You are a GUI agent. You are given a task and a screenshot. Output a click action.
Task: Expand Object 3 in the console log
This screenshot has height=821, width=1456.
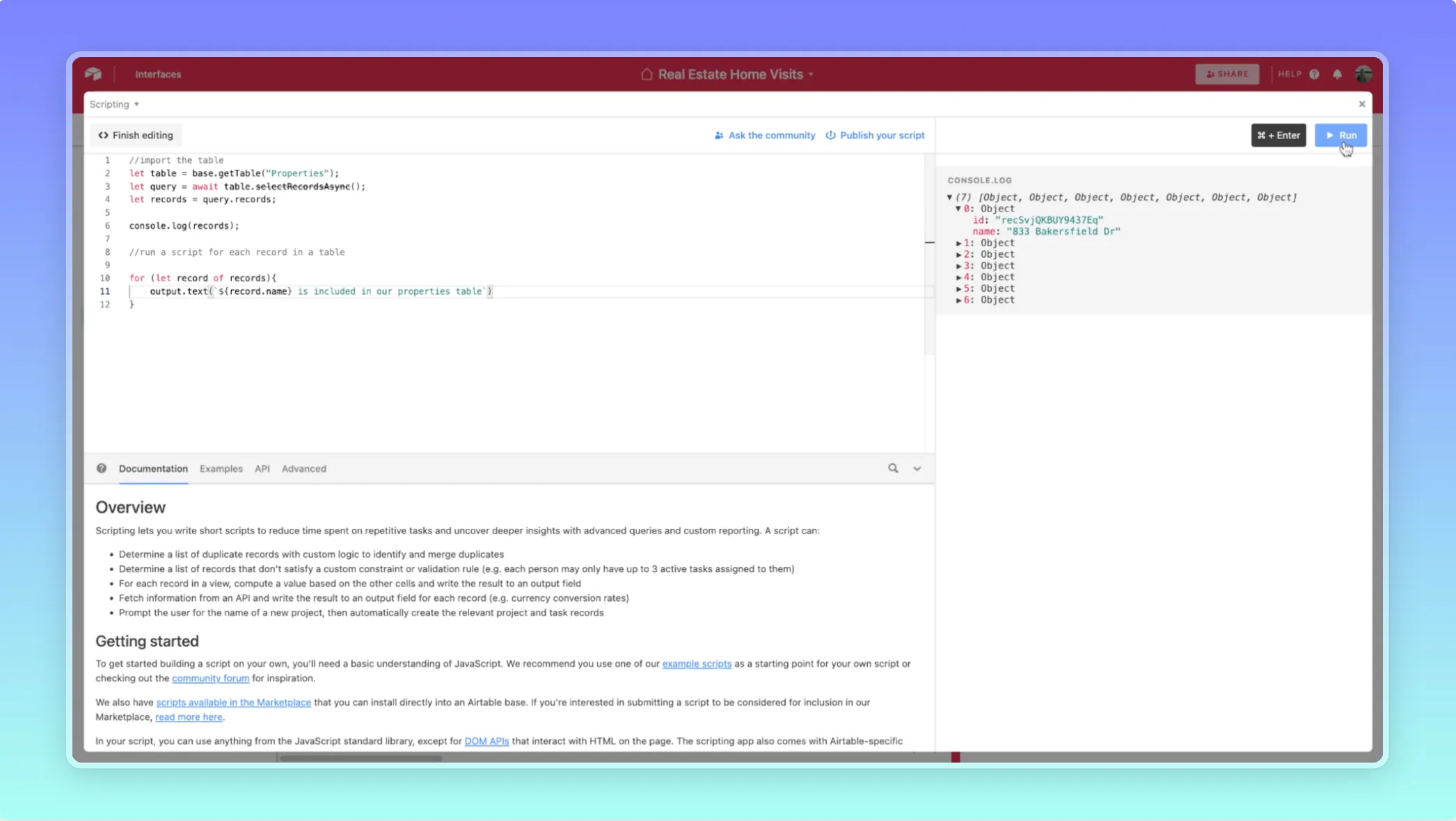[959, 265]
